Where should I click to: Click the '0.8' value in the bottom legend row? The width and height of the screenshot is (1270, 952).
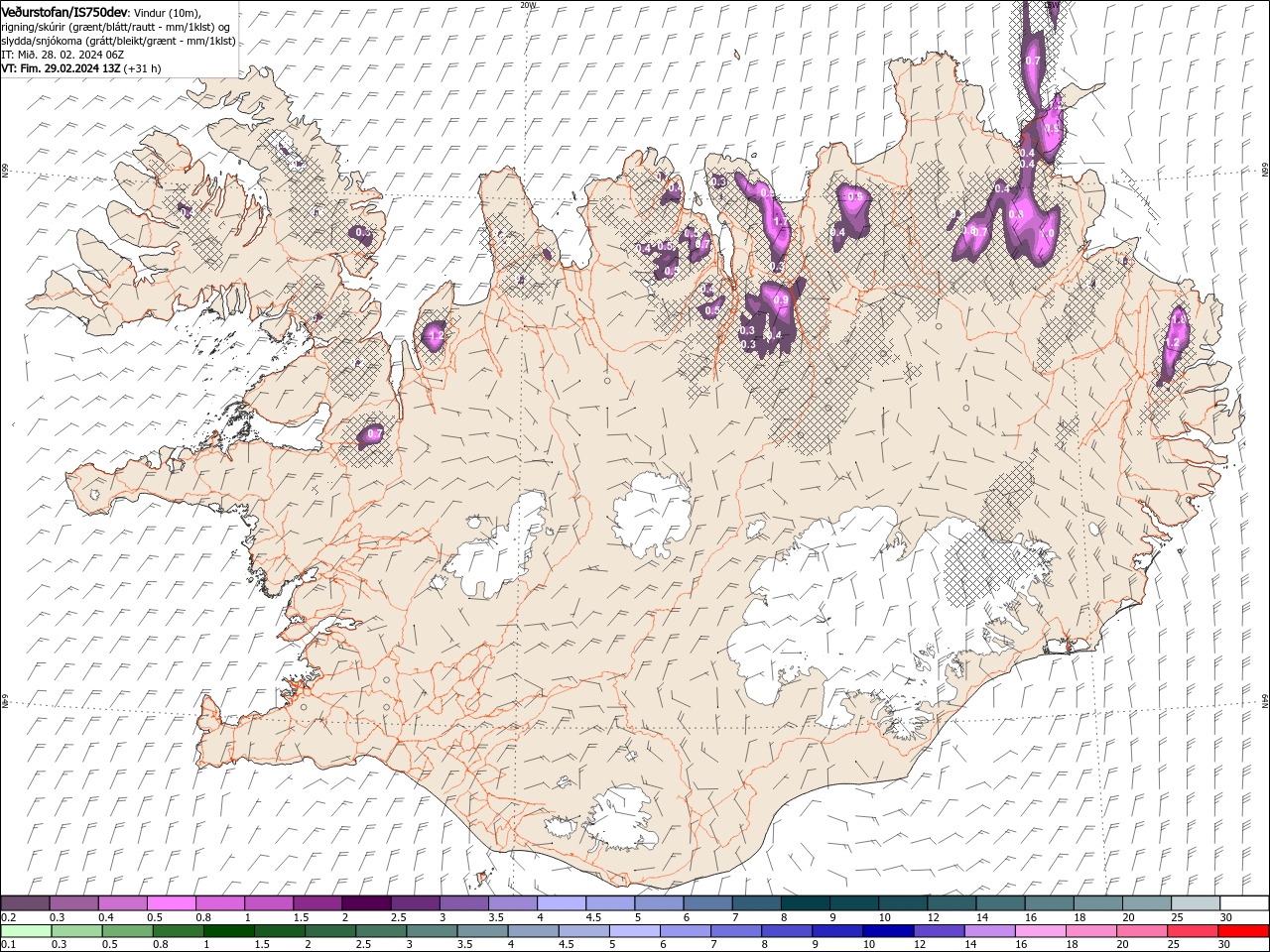[161, 945]
